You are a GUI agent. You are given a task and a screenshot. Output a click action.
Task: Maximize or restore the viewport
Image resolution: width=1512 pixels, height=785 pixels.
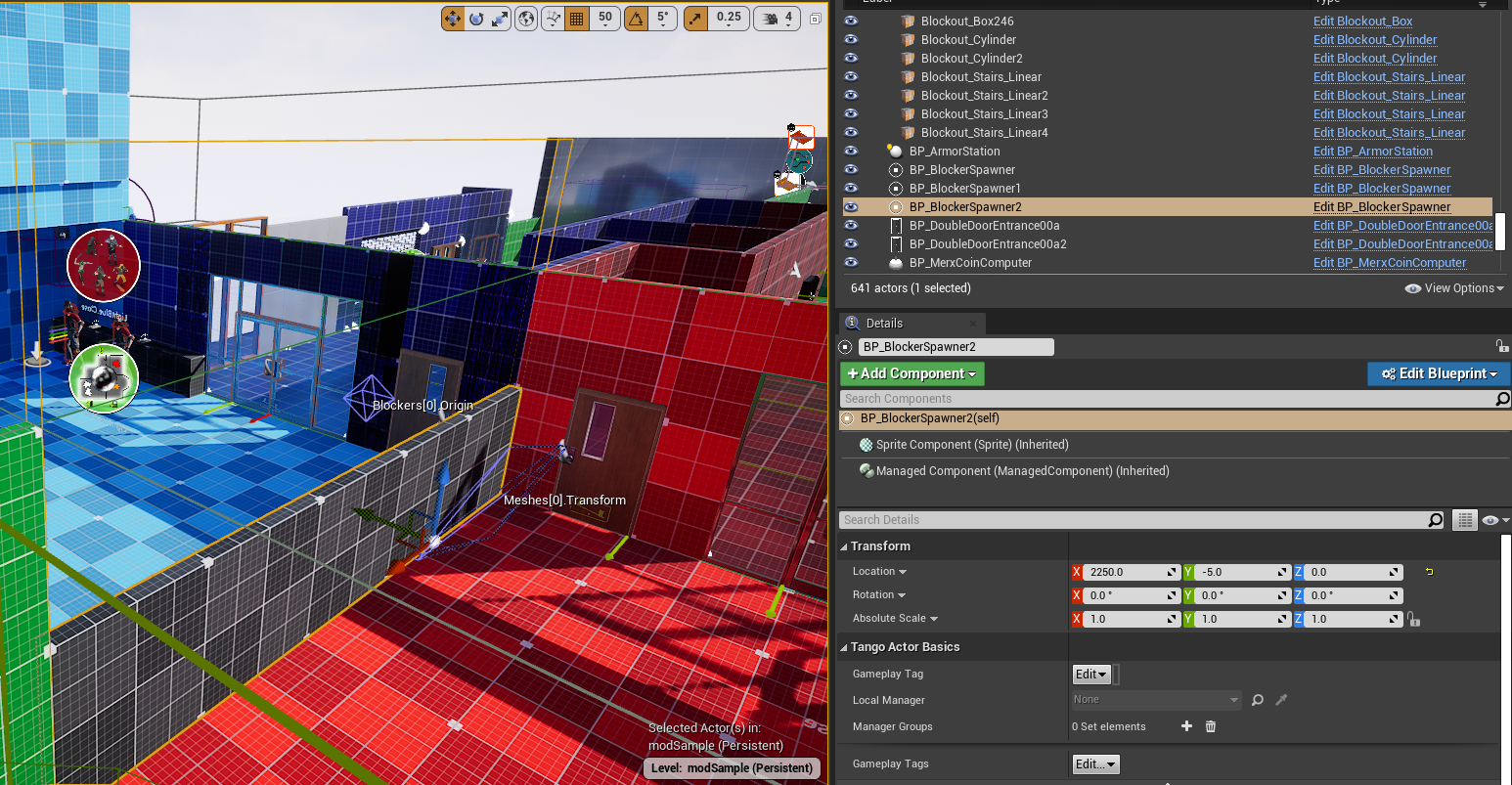click(x=815, y=19)
